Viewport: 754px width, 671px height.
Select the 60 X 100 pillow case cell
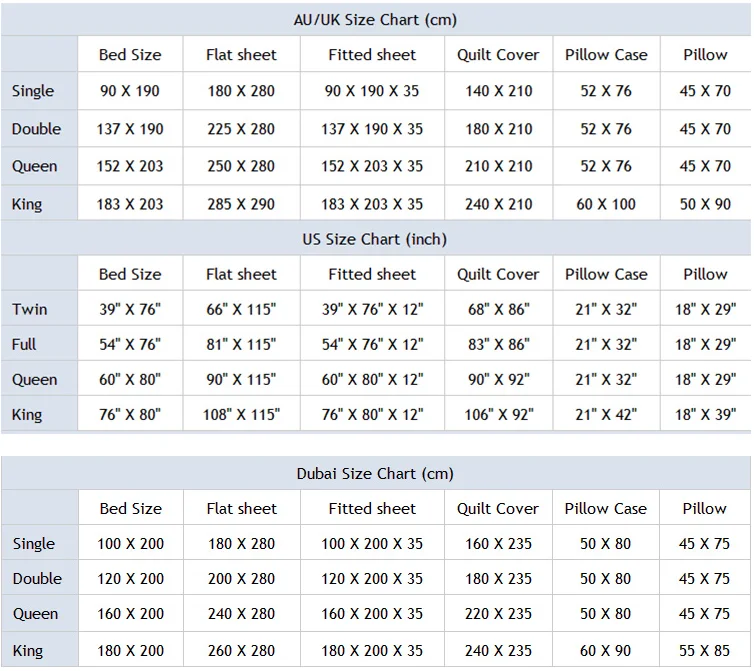click(606, 204)
